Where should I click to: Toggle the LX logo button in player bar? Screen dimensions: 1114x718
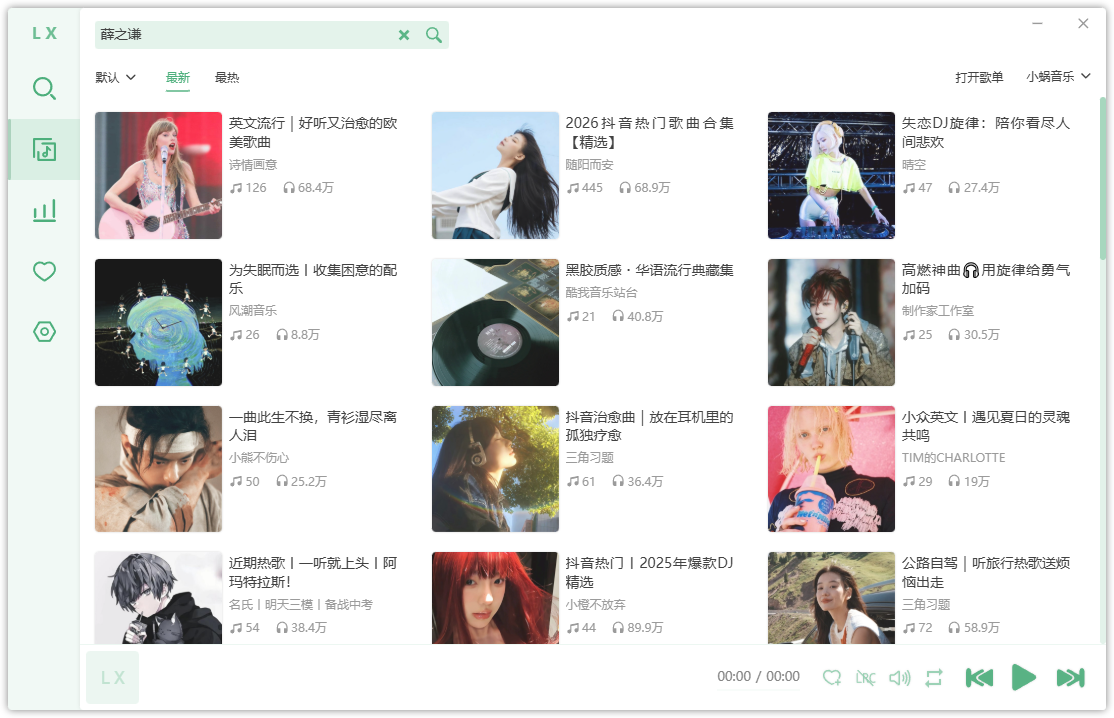112,677
